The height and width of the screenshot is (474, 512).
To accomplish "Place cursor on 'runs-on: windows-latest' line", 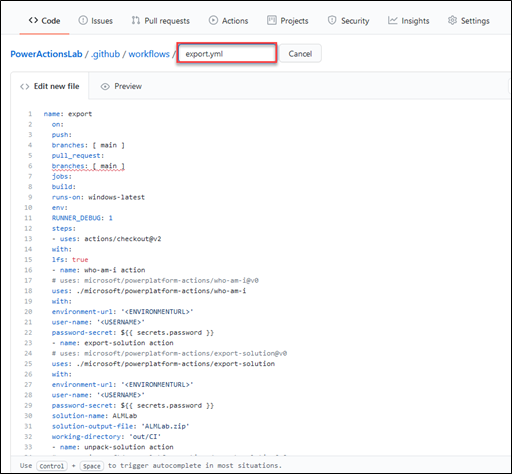I will (x=98, y=197).
